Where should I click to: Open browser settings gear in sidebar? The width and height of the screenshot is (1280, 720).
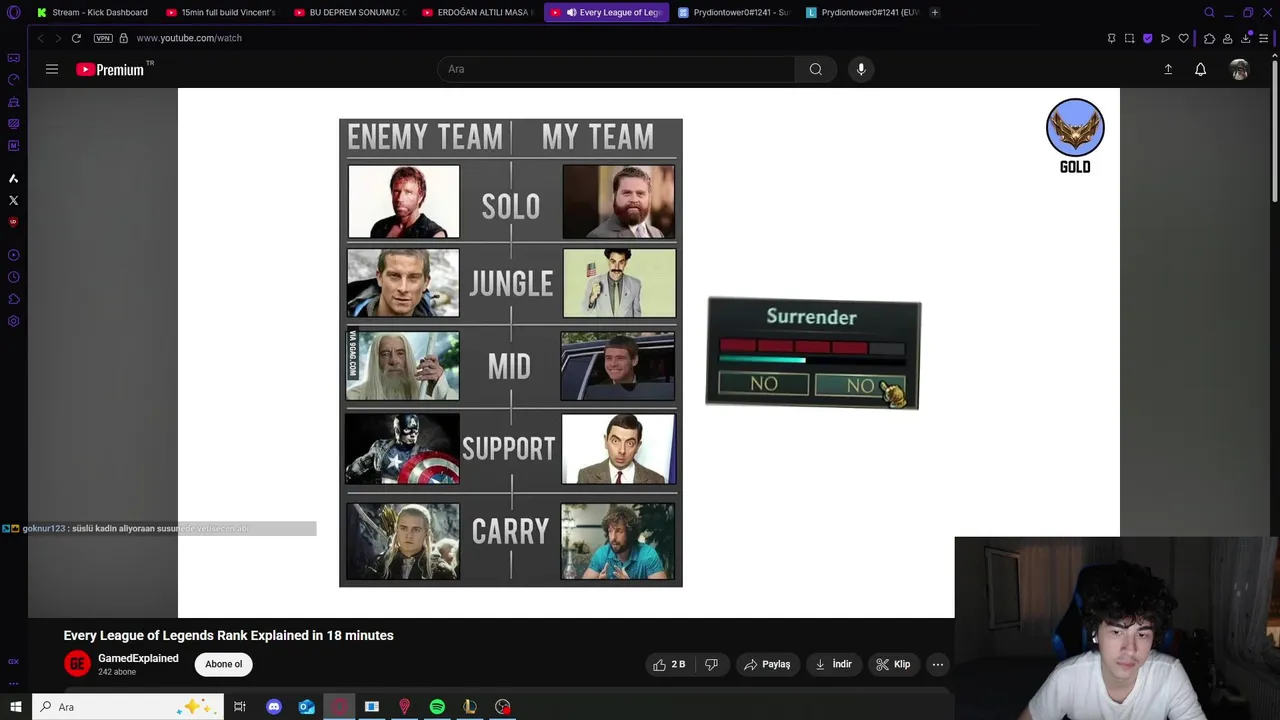pos(13,321)
